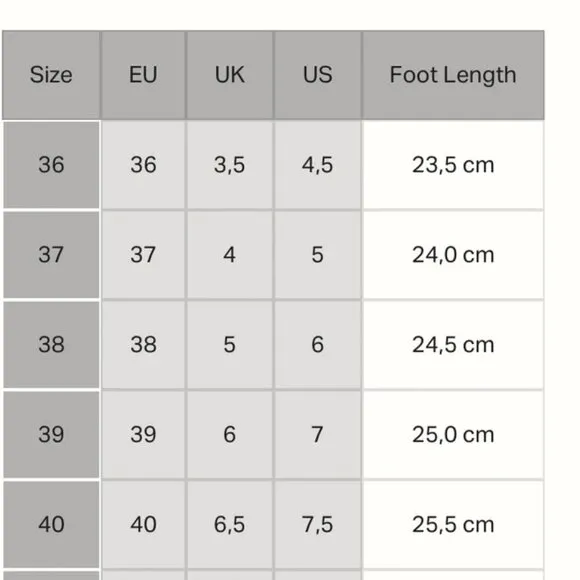Click the US 7 cell in row 39

click(x=318, y=435)
